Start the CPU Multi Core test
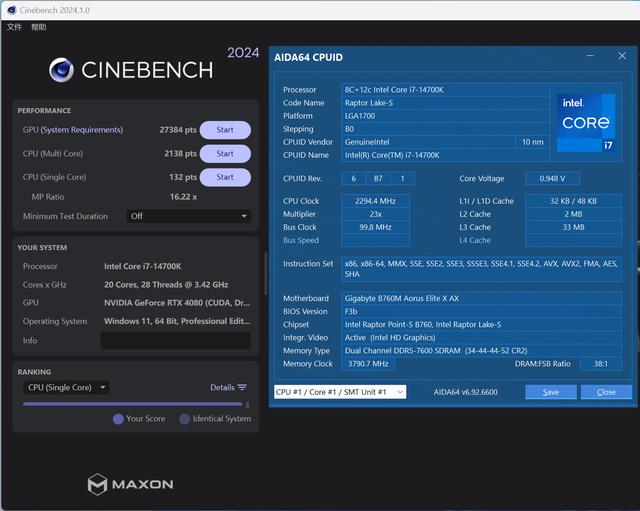Viewport: 640px width, 511px height. [225, 153]
